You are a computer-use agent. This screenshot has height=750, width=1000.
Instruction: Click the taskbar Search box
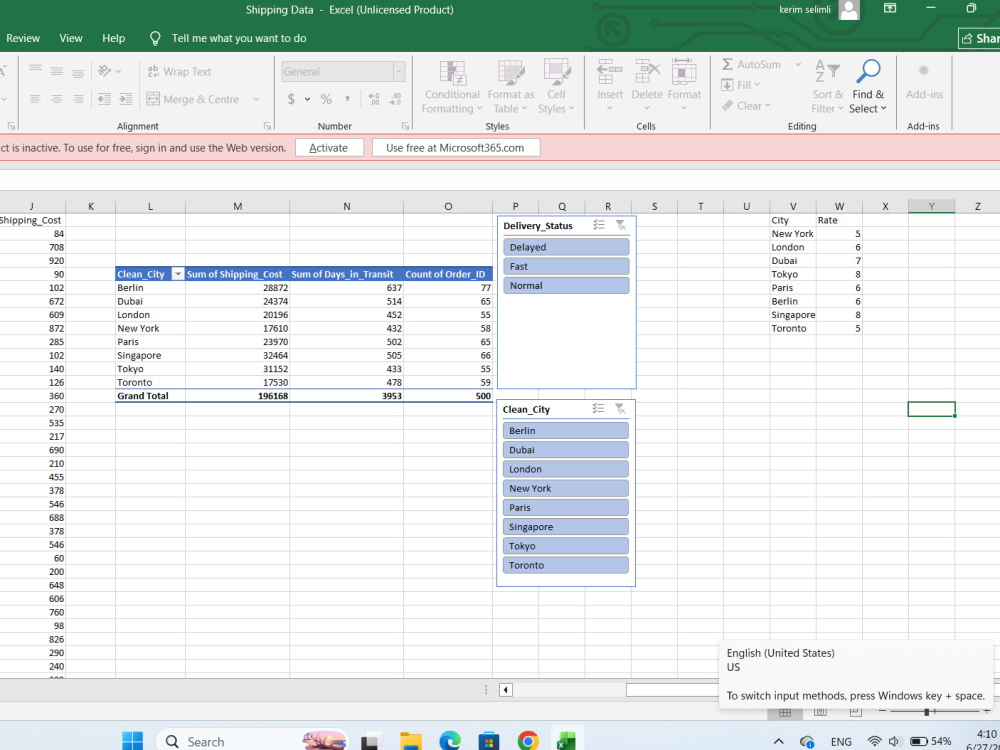253,741
